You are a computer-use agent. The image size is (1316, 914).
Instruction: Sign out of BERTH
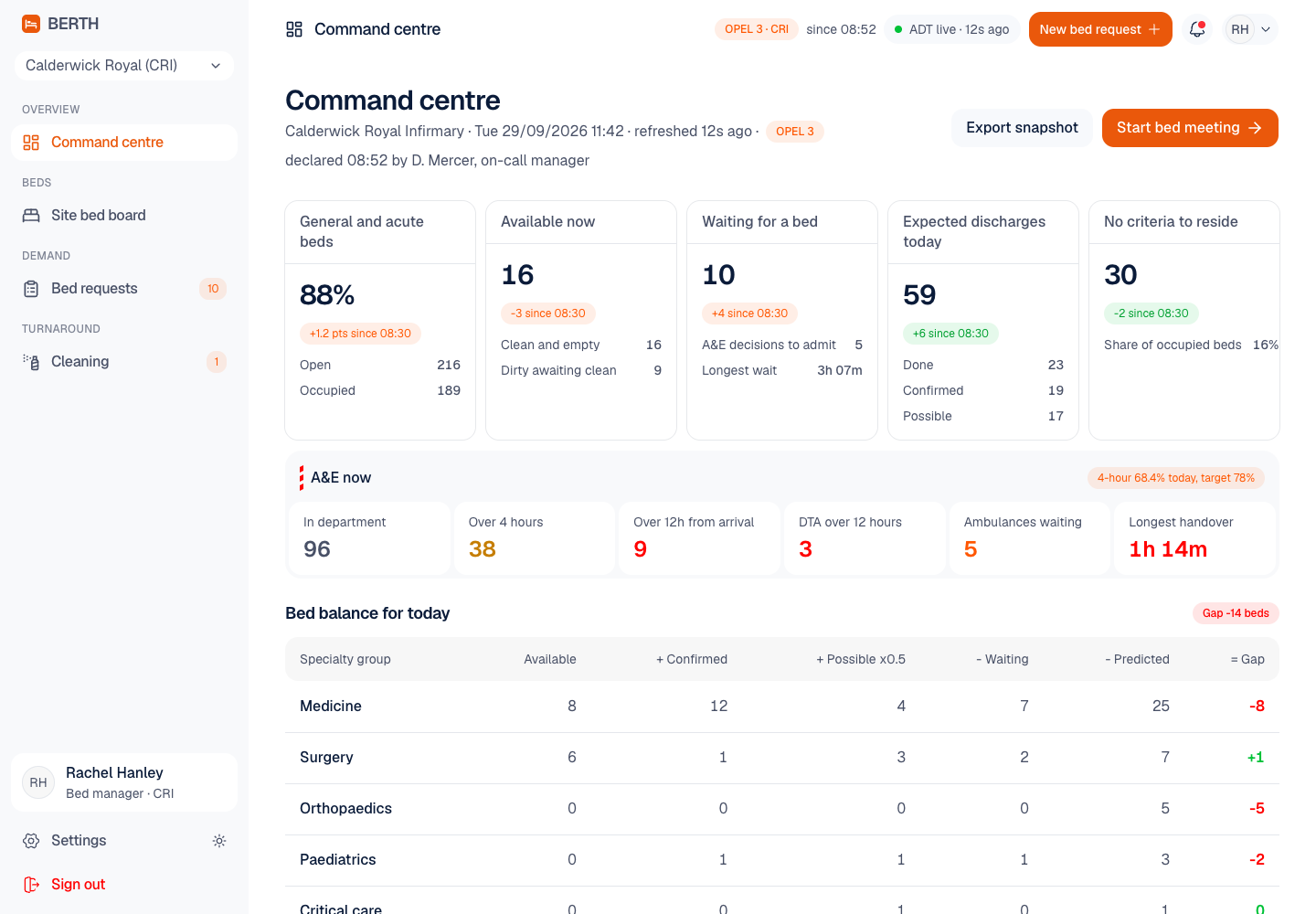tap(124, 885)
